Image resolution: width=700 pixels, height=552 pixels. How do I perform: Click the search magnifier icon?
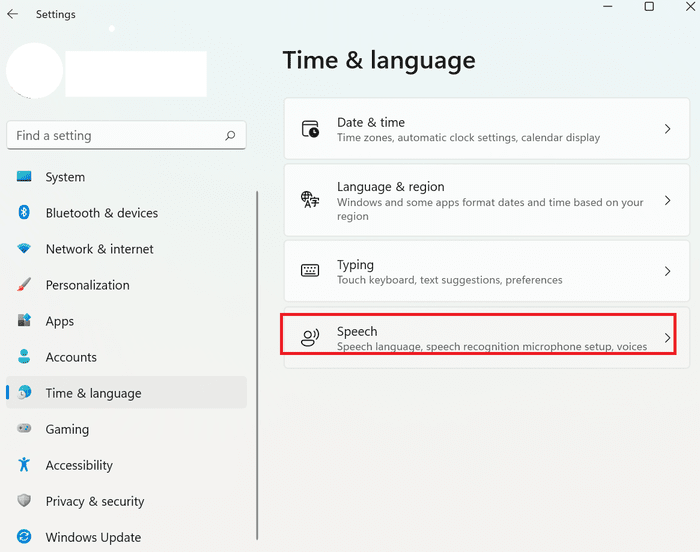click(x=230, y=135)
